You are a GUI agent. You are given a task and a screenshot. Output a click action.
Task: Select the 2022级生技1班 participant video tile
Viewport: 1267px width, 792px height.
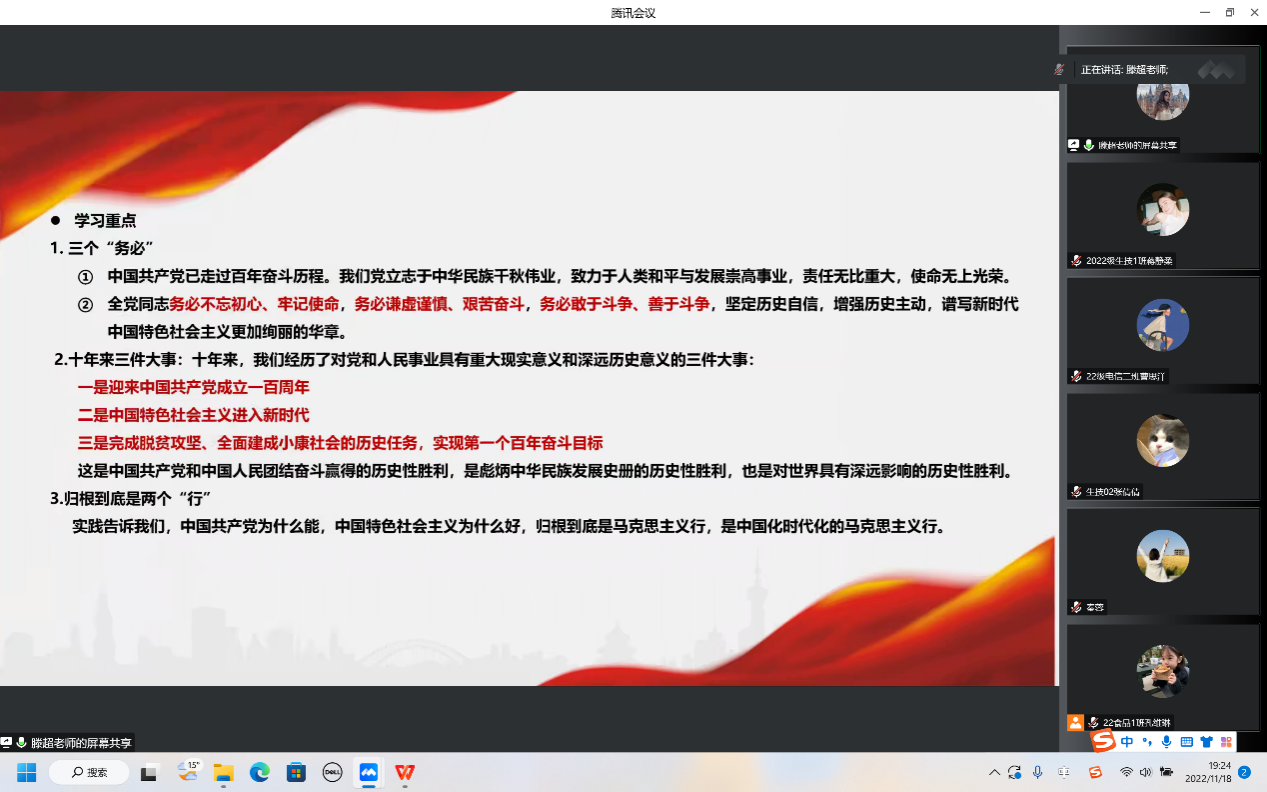tap(1162, 215)
